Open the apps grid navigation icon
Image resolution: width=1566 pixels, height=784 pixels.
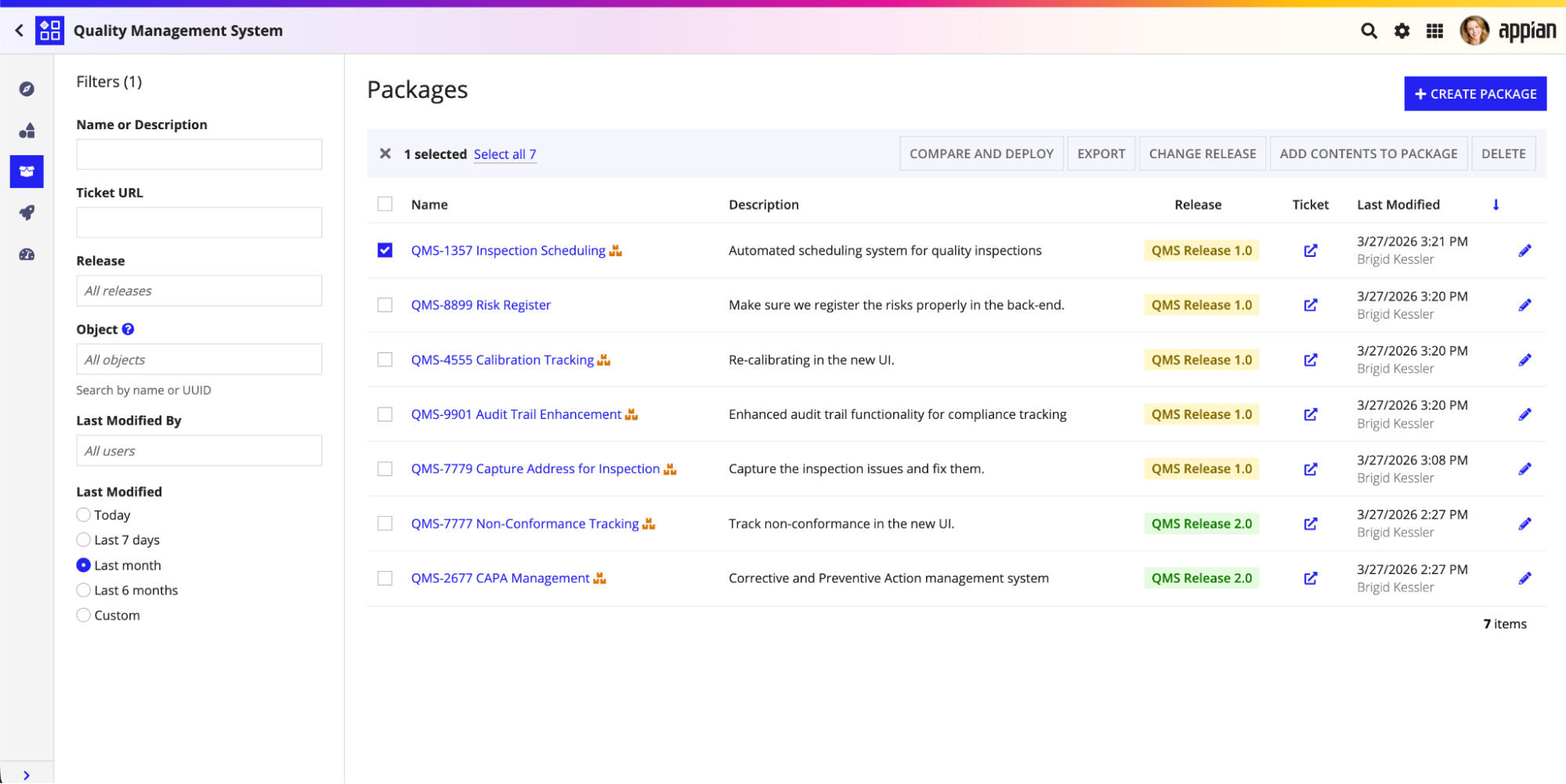coord(1434,31)
